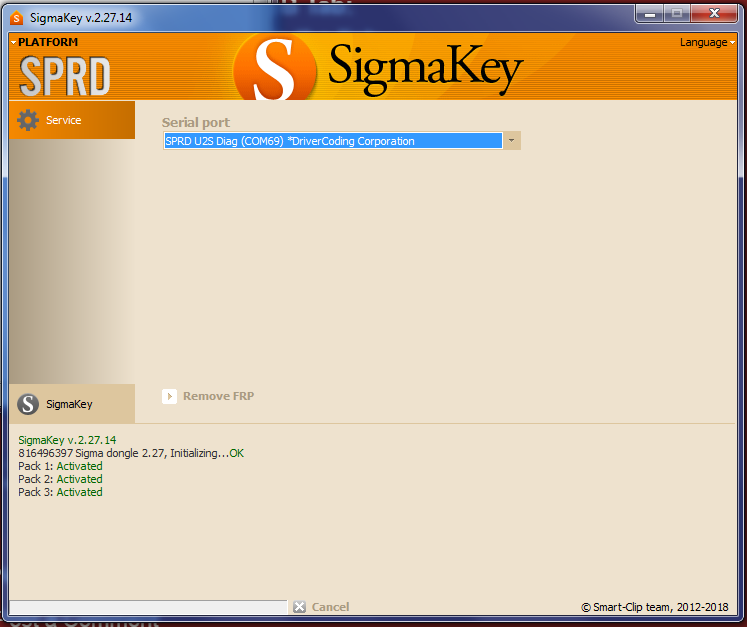
Task: Click the progress bar at the bottom
Action: click(x=148, y=607)
